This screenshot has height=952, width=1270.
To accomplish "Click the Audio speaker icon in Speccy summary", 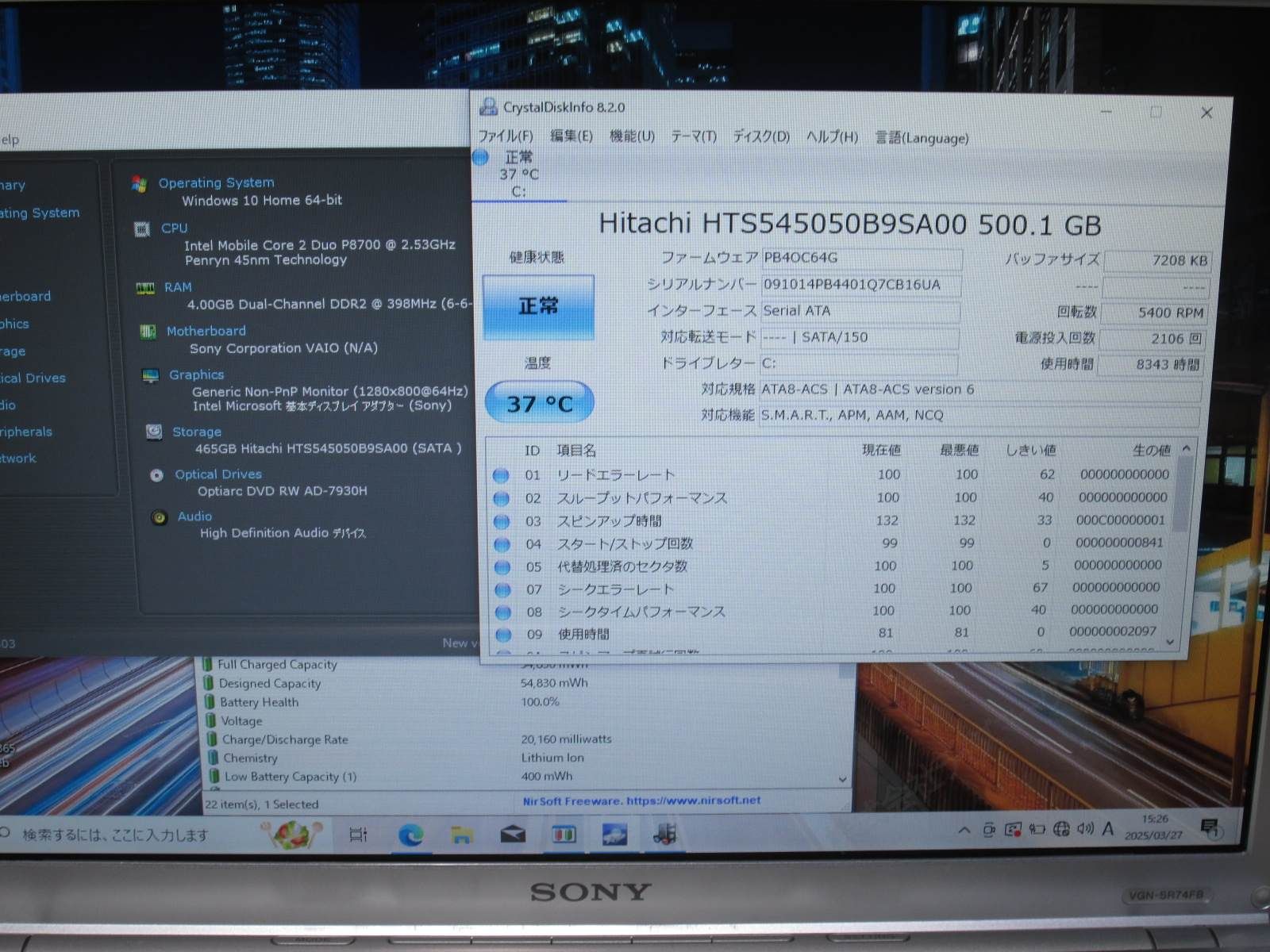I will point(160,517).
